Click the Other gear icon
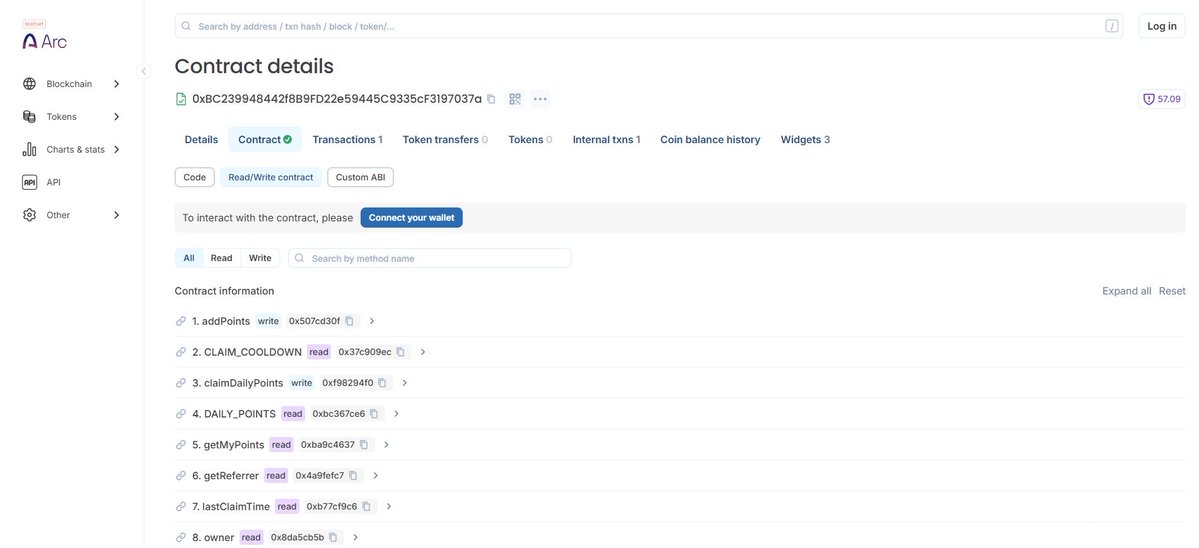1199x548 pixels. coord(29,216)
